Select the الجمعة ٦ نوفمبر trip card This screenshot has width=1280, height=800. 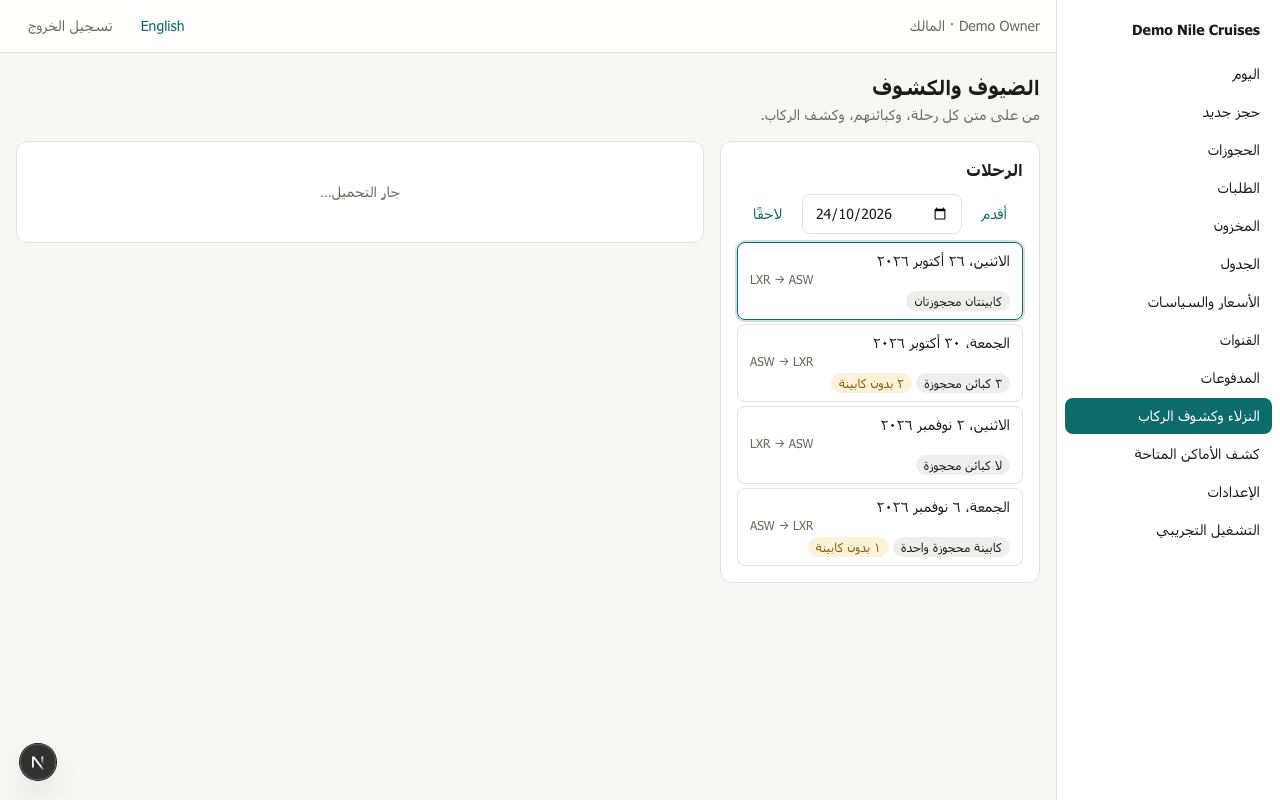[880, 527]
